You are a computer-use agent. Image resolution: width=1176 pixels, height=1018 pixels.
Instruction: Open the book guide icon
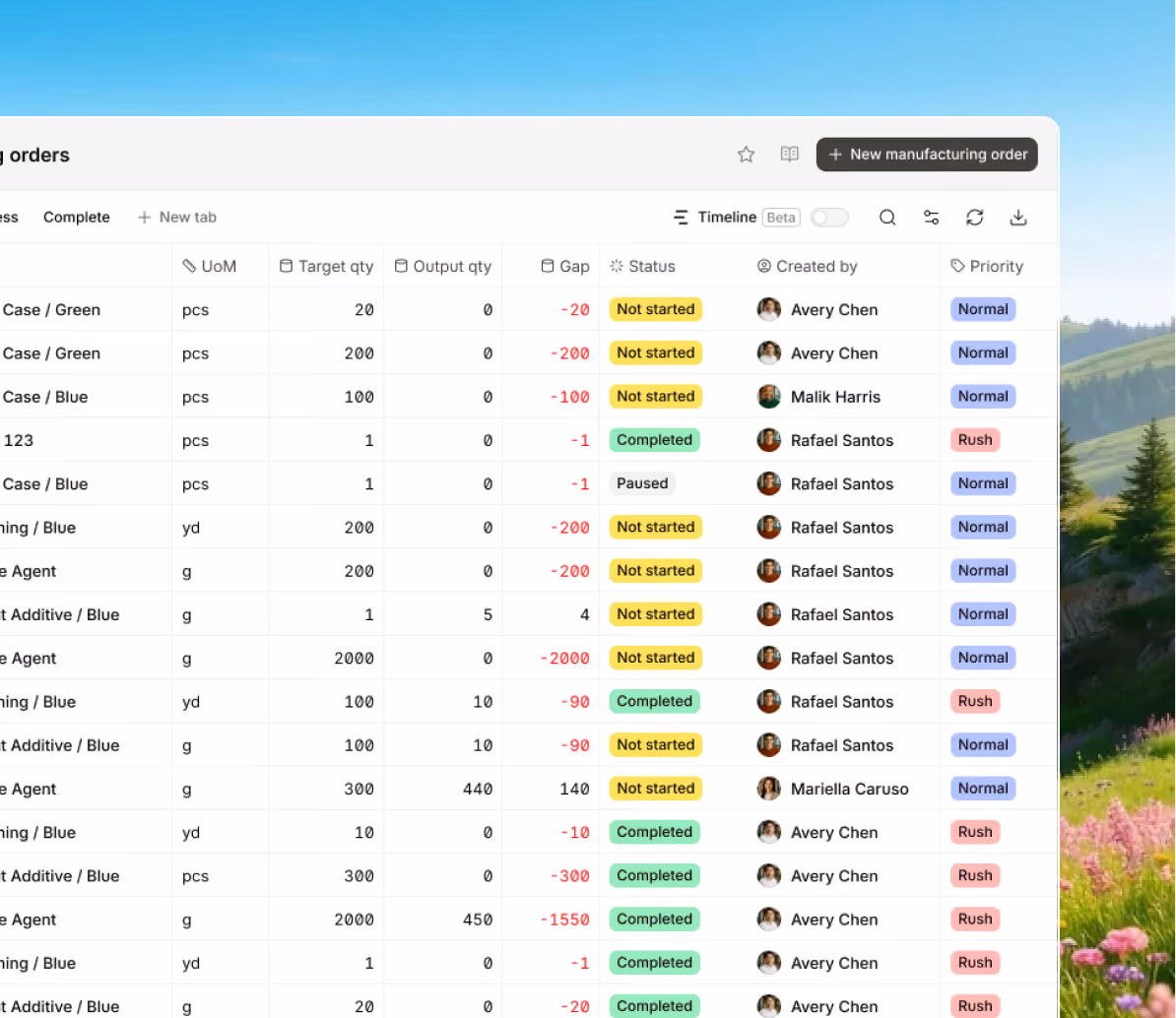(789, 155)
